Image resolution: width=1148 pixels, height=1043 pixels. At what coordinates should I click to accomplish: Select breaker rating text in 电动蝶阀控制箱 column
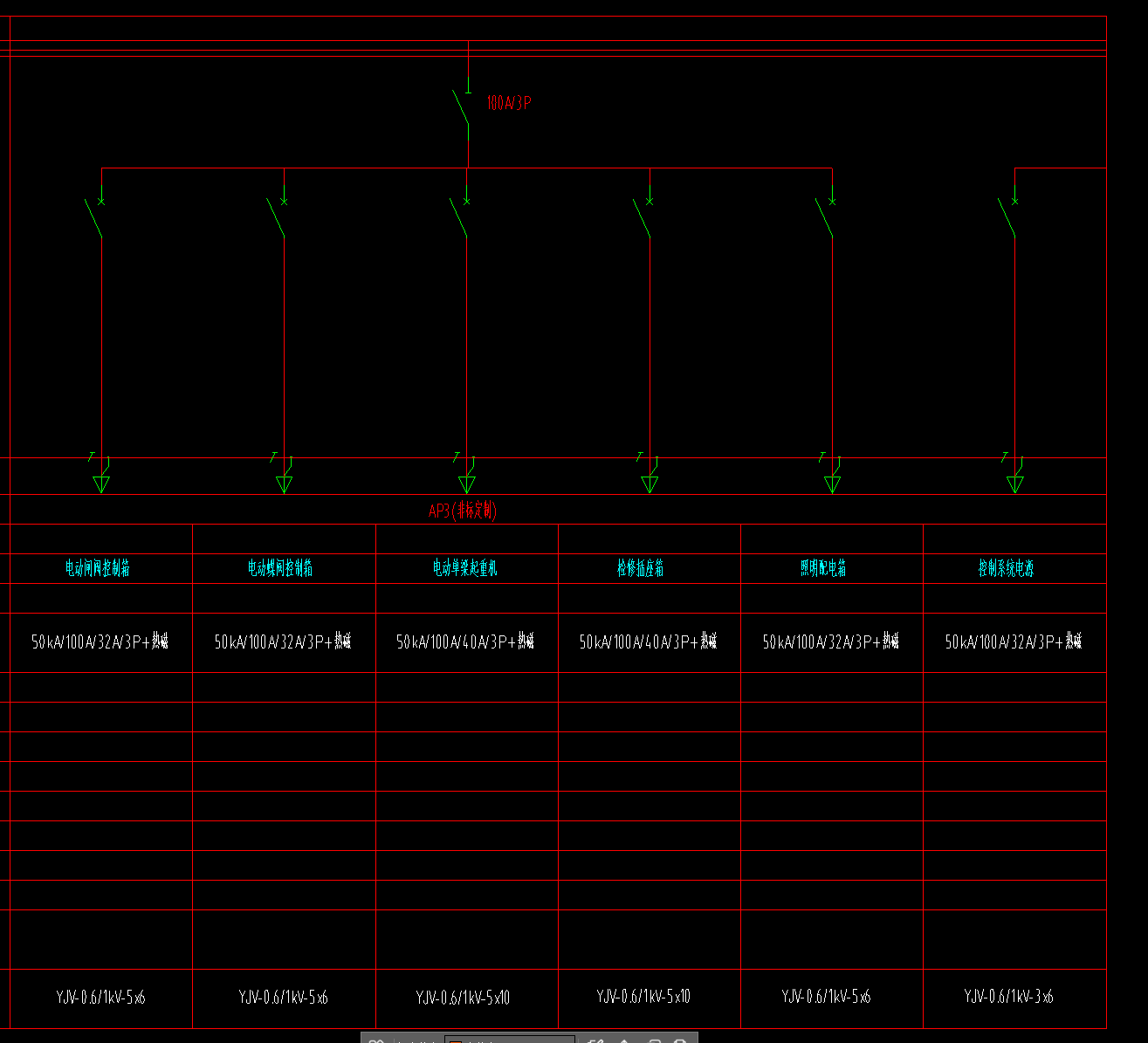tap(283, 642)
